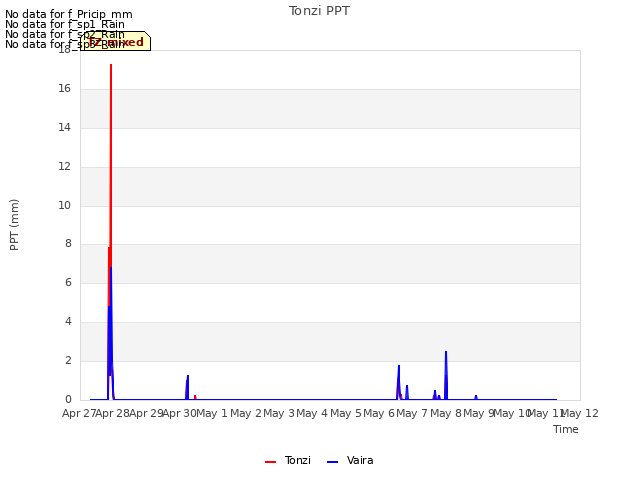Click the blue Vaira spike near May 6
This screenshot has height=480, width=640.
[399, 382]
